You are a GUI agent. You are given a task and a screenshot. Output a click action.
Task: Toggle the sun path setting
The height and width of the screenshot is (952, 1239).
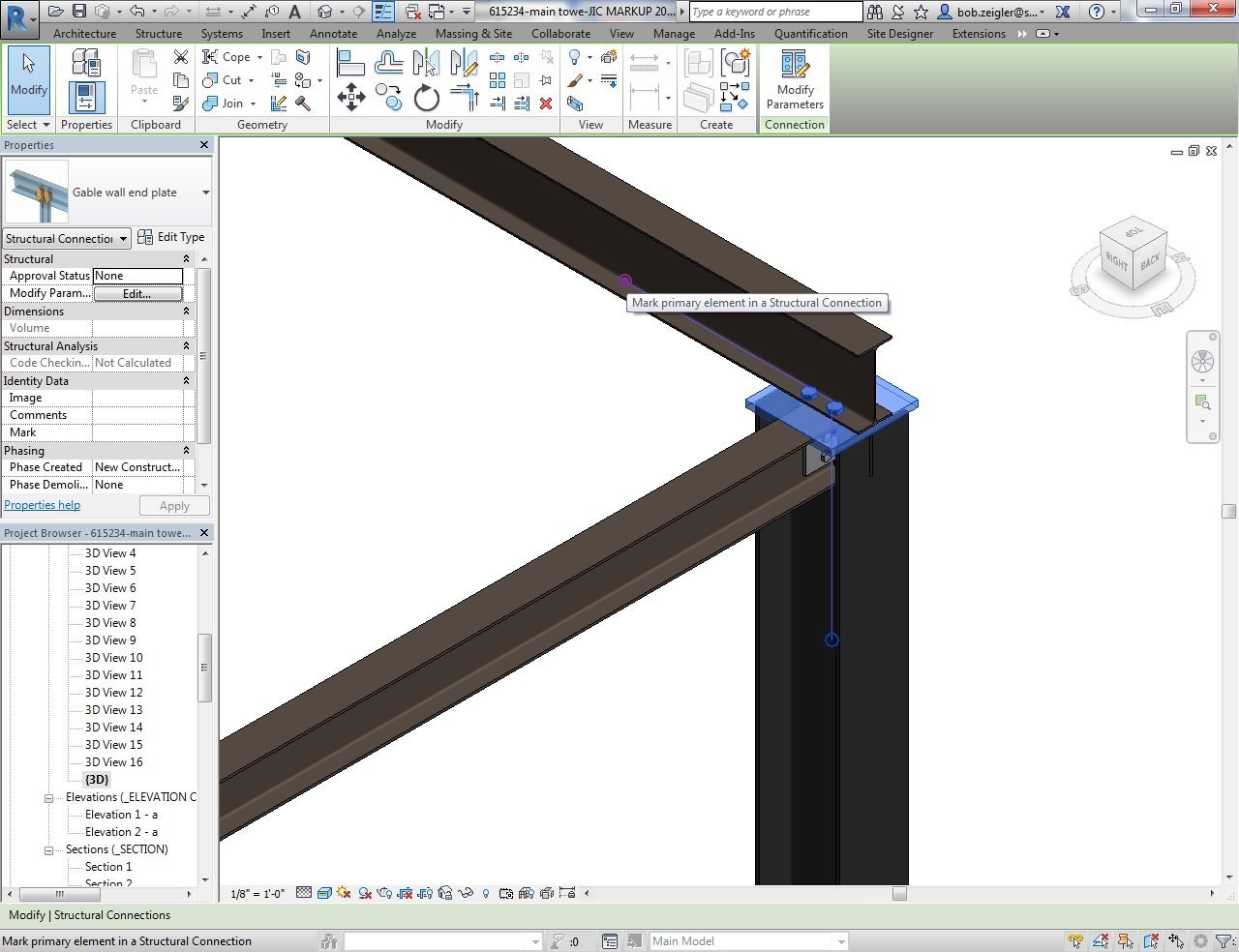[344, 893]
